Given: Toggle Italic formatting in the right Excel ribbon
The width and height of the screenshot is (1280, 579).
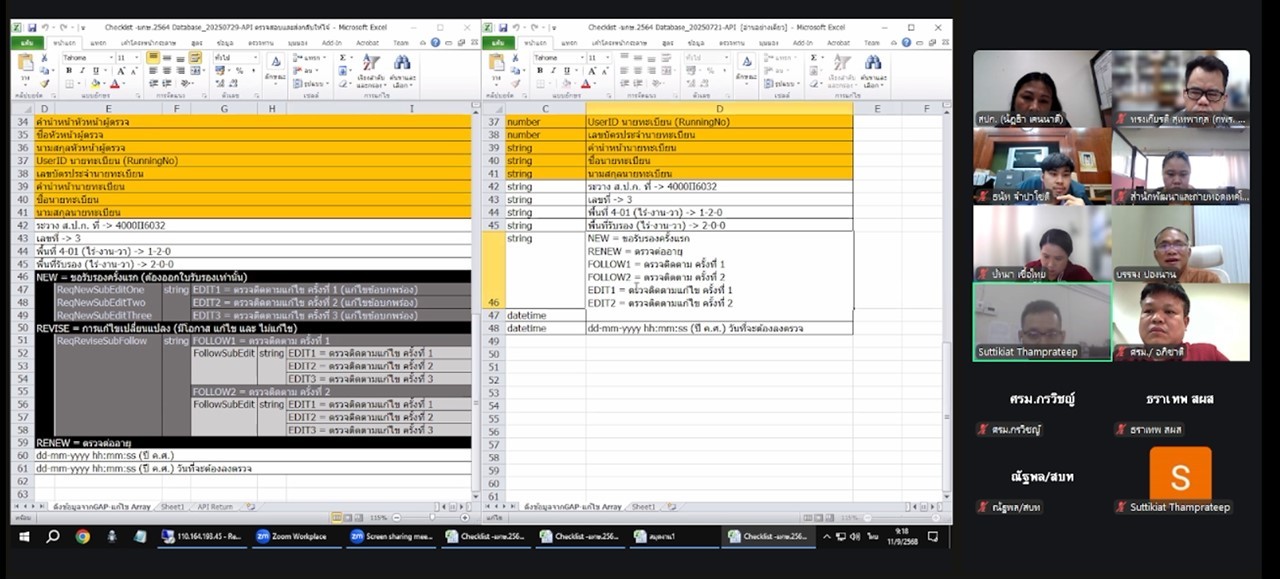Looking at the screenshot, I should [552, 71].
